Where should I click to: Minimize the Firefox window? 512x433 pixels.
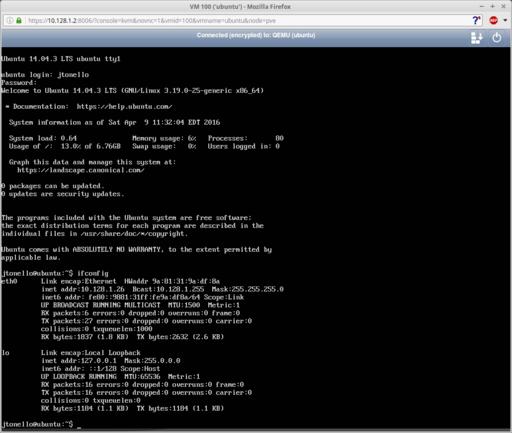pyautogui.click(x=482, y=6)
